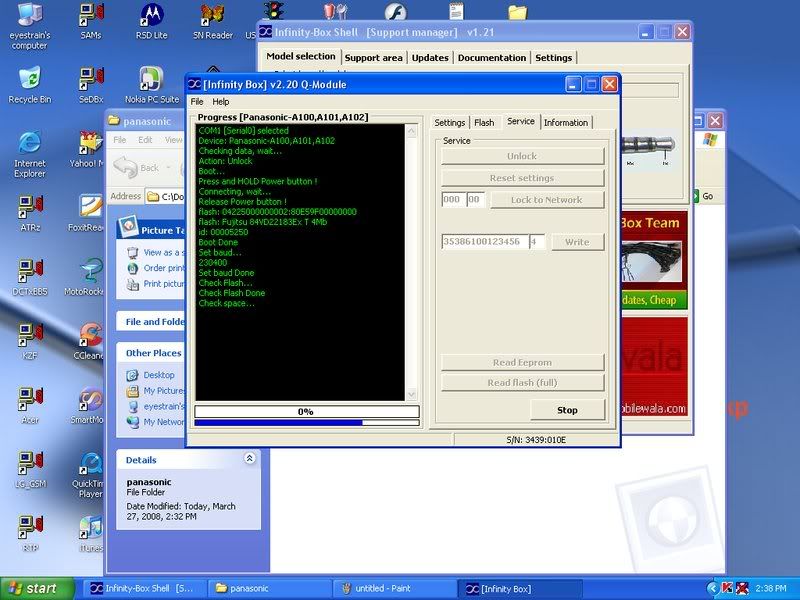Open SN Reader desktop shortcut

213,21
